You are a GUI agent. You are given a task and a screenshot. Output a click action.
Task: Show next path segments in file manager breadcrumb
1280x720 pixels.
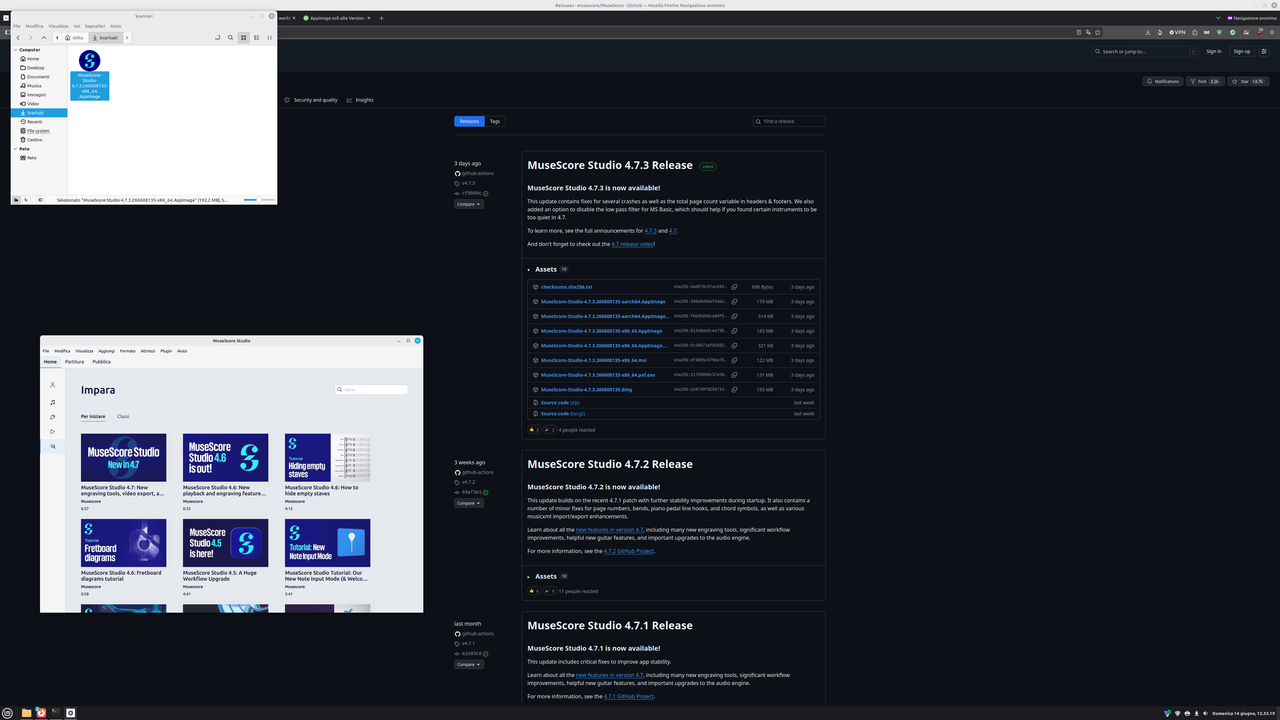pos(127,38)
